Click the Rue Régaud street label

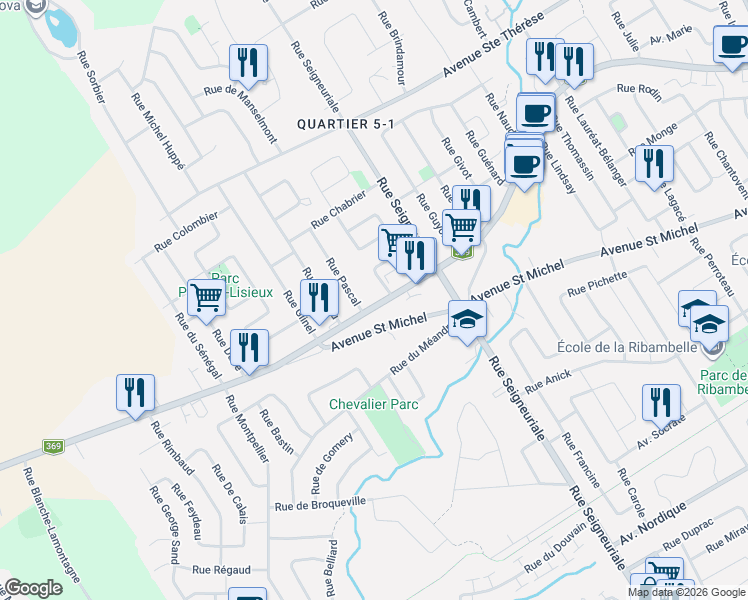click(x=221, y=570)
